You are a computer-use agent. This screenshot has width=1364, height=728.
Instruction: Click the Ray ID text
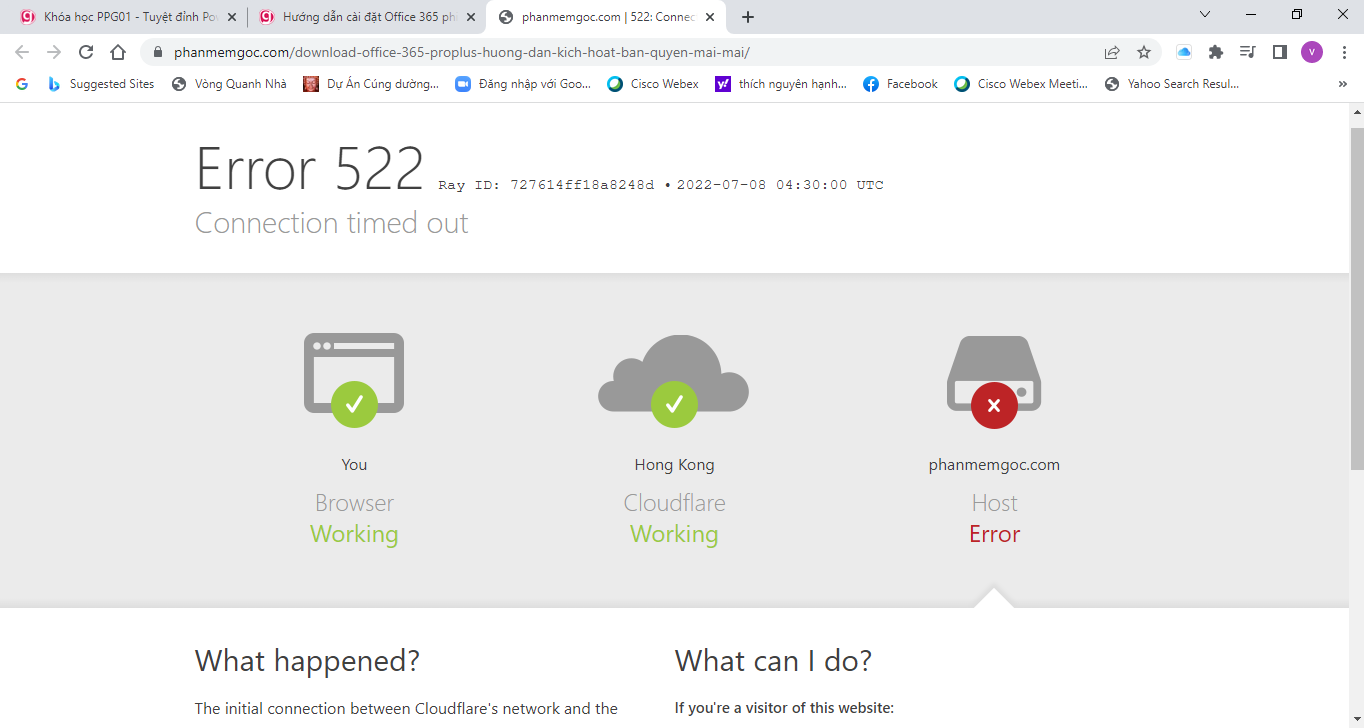546,185
